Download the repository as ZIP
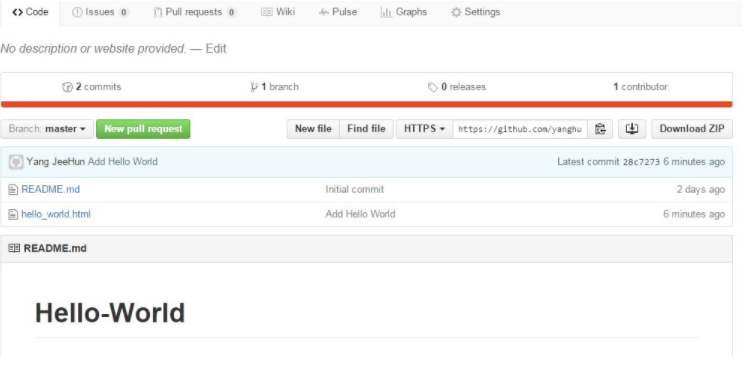748x365 pixels. click(692, 129)
